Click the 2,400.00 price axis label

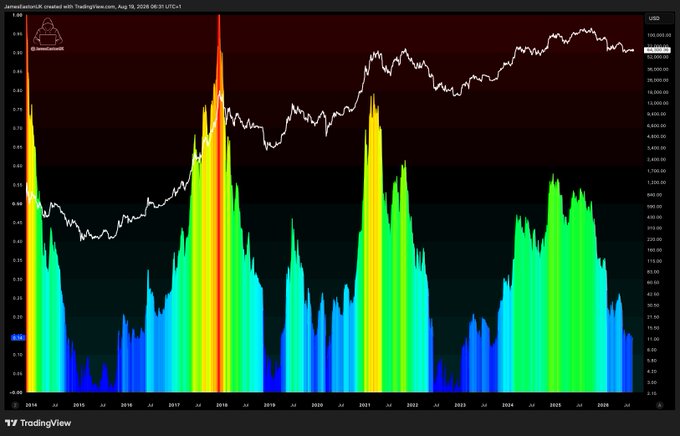(658, 160)
